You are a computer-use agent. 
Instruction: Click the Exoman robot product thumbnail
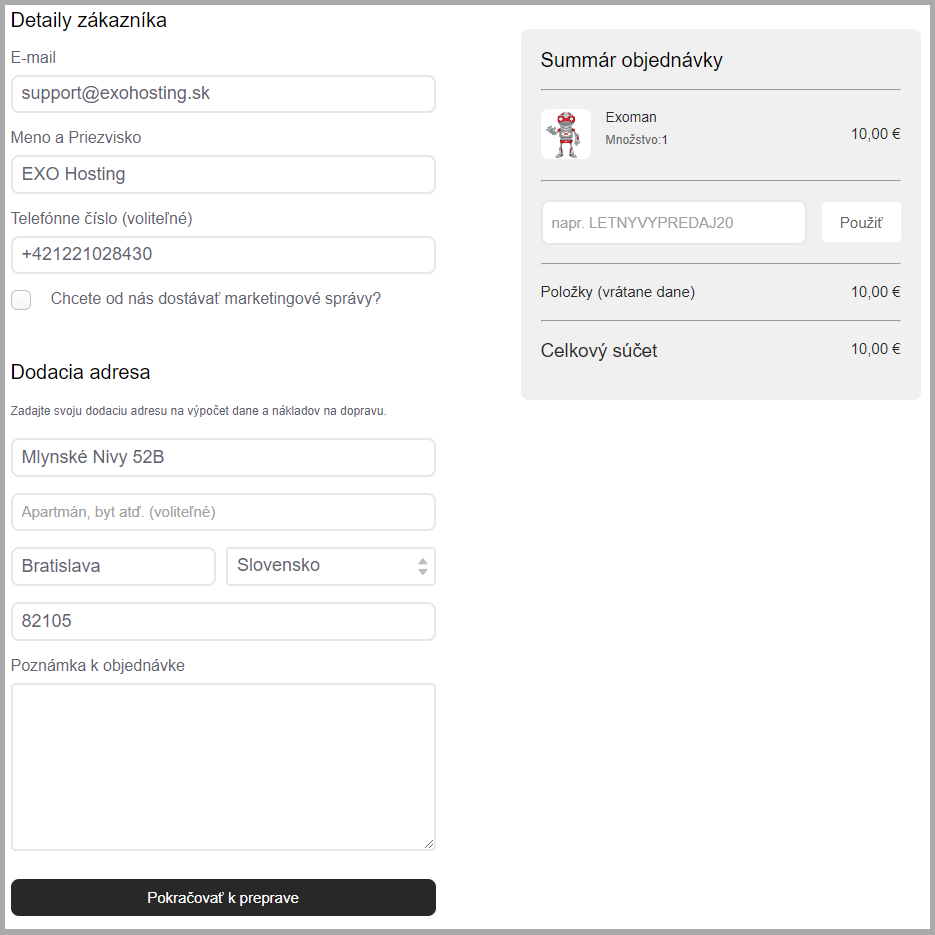(566, 134)
